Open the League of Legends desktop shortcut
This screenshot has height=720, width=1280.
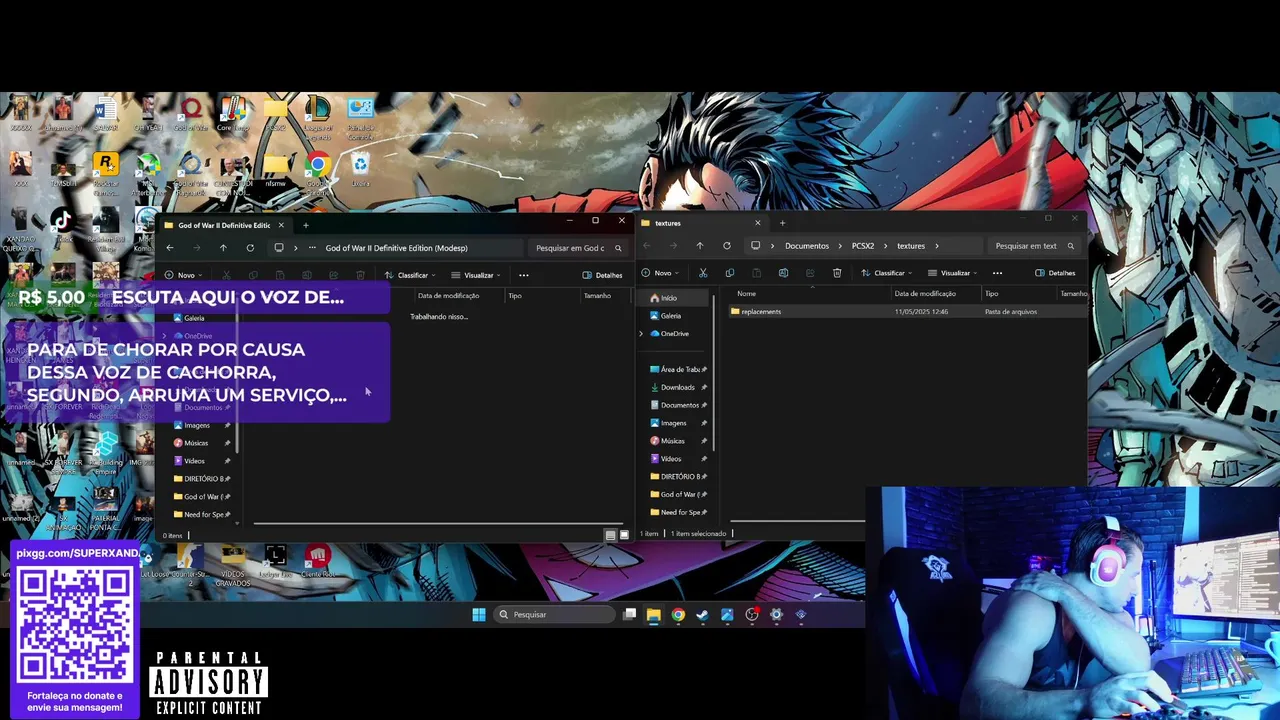[318, 115]
